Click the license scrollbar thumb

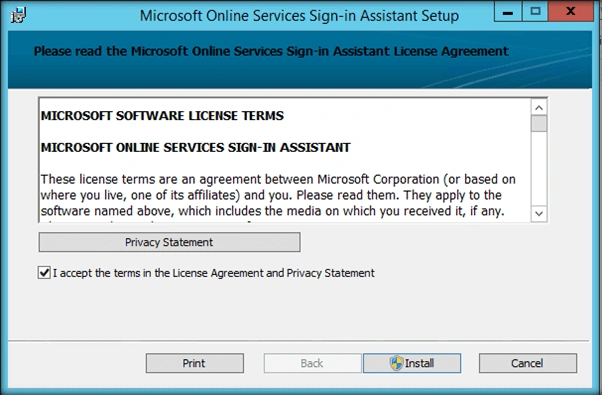(539, 124)
